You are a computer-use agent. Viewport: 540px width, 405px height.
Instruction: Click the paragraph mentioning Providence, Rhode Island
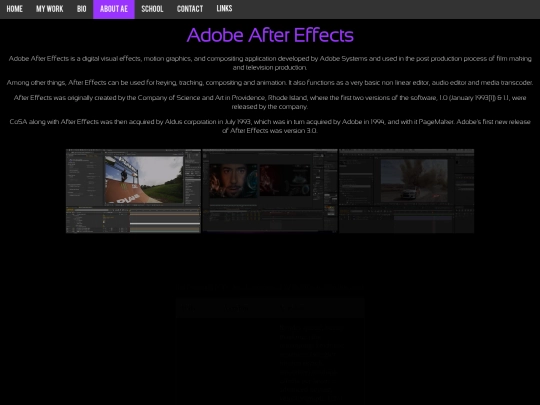270,102
